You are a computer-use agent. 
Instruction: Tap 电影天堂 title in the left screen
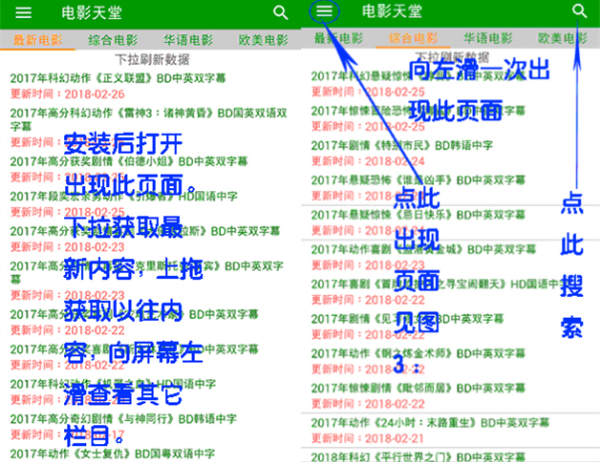click(92, 13)
